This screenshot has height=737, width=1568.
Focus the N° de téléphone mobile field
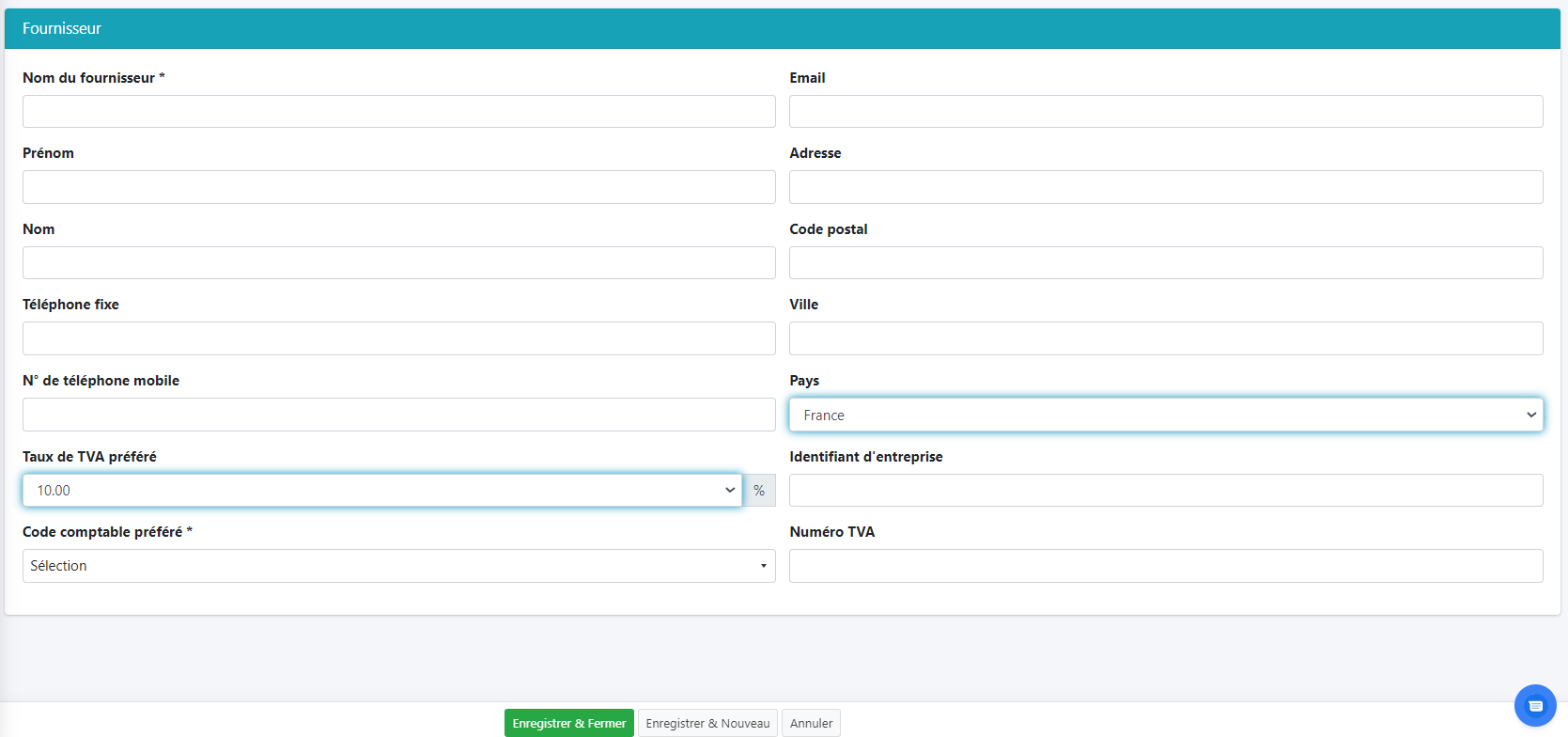pos(398,415)
